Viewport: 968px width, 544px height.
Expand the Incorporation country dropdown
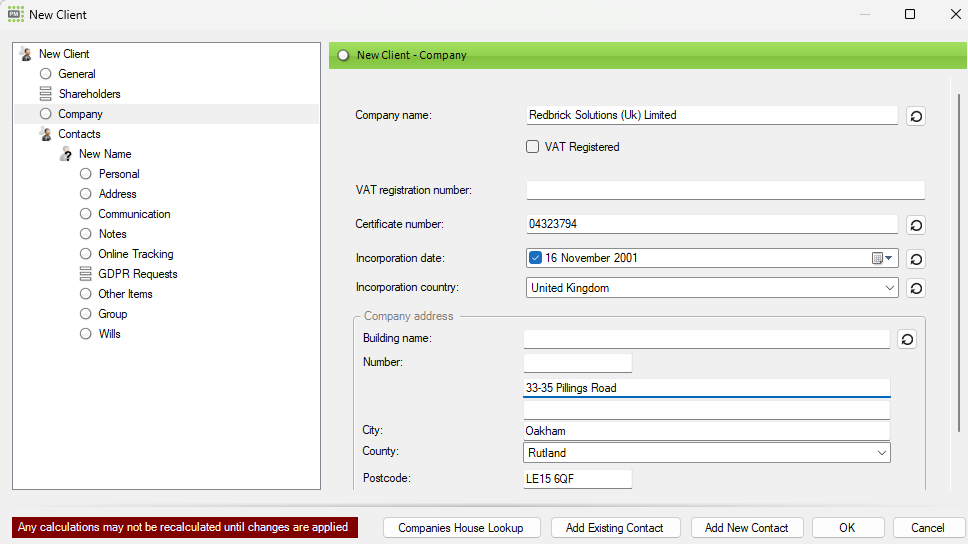890,288
